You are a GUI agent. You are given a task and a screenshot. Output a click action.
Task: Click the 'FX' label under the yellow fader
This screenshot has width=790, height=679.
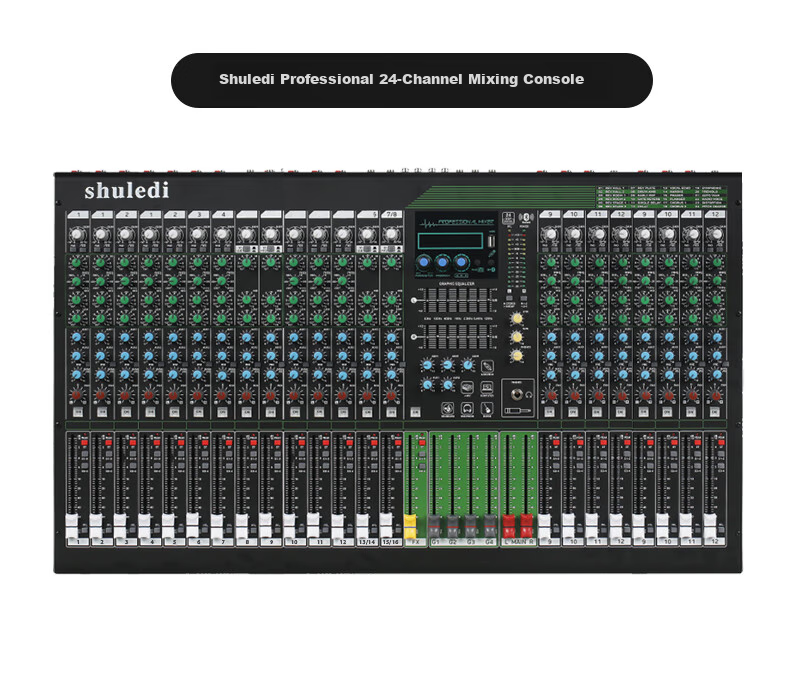coord(416,542)
